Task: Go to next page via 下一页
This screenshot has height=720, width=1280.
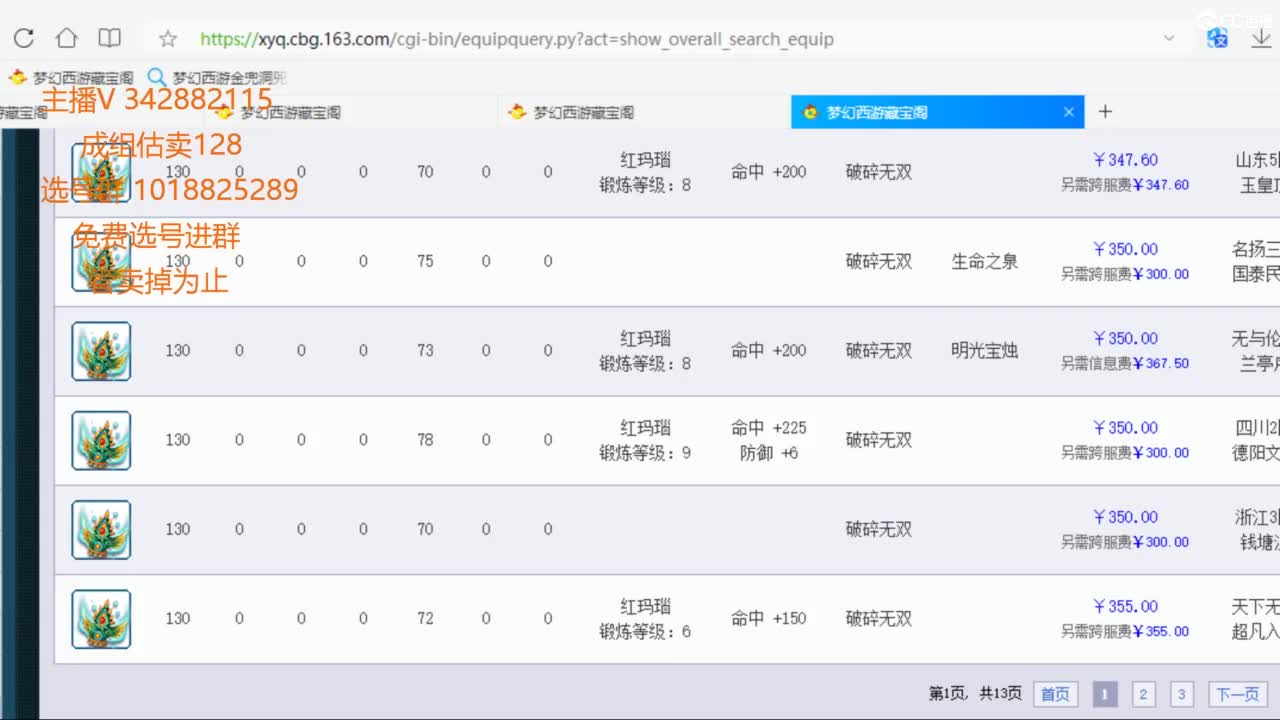Action: click(x=1238, y=694)
